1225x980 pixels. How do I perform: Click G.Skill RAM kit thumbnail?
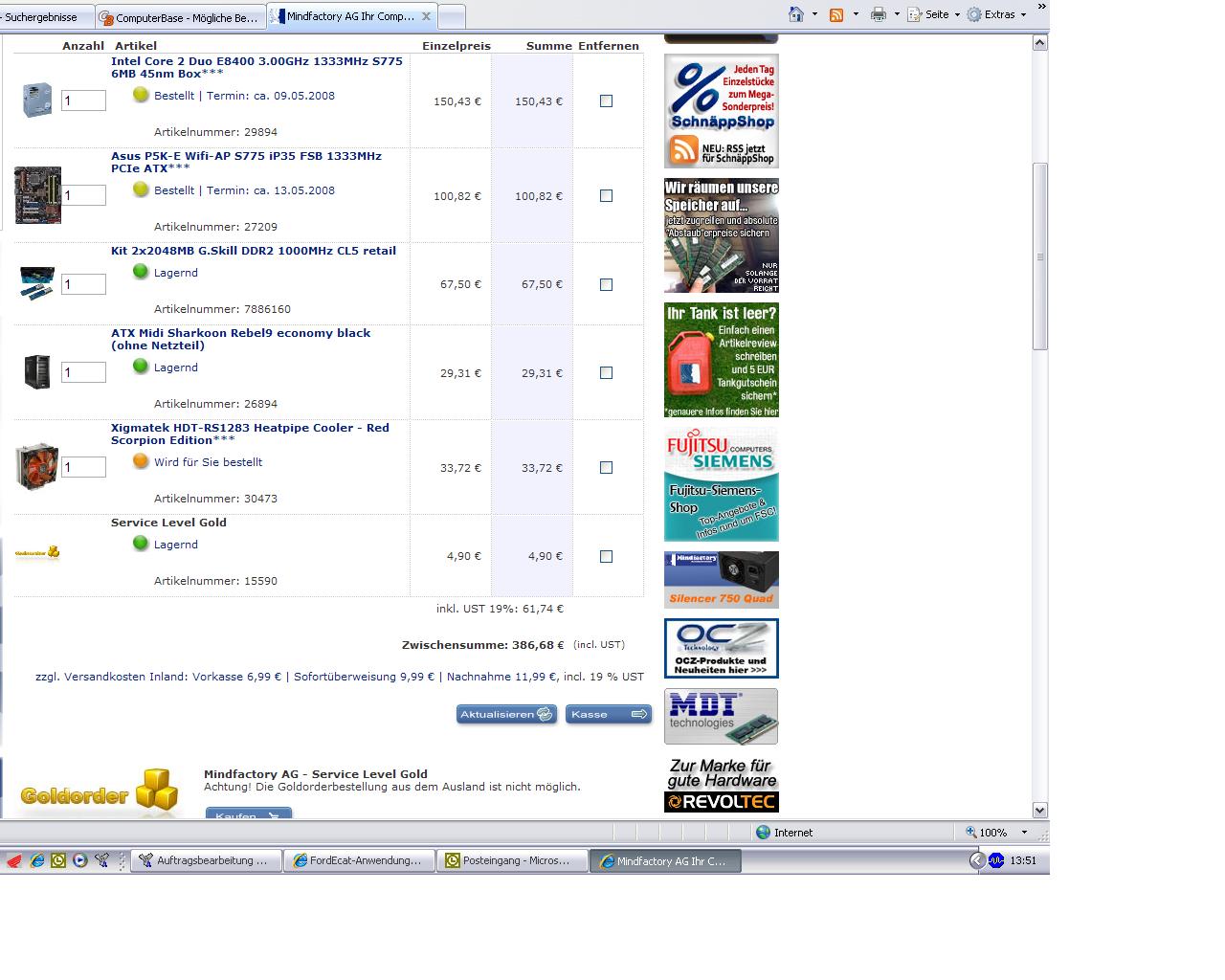[x=37, y=284]
